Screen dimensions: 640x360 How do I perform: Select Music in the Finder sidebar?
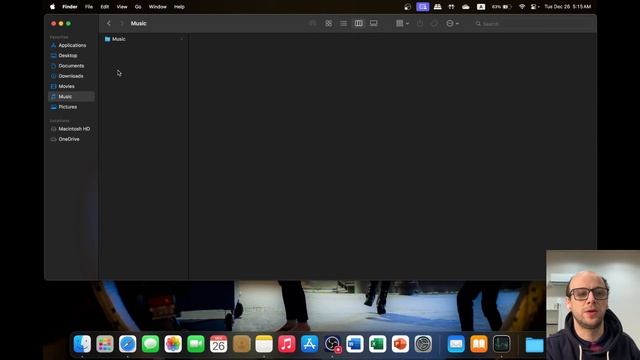pos(71,96)
